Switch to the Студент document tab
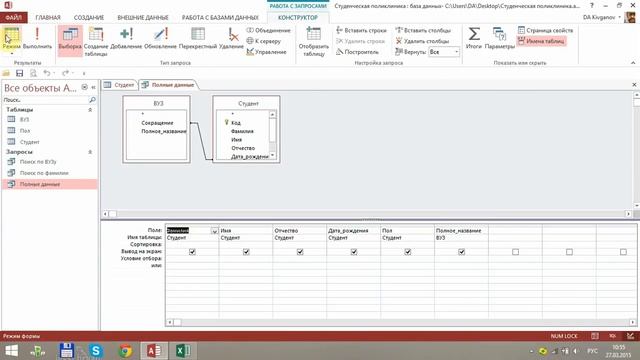The image size is (640, 360). 119,85
